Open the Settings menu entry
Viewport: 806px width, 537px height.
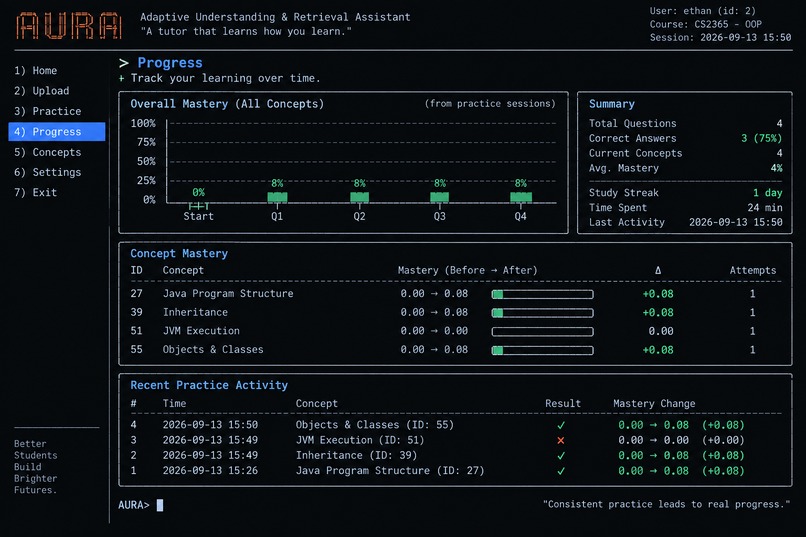click(47, 172)
